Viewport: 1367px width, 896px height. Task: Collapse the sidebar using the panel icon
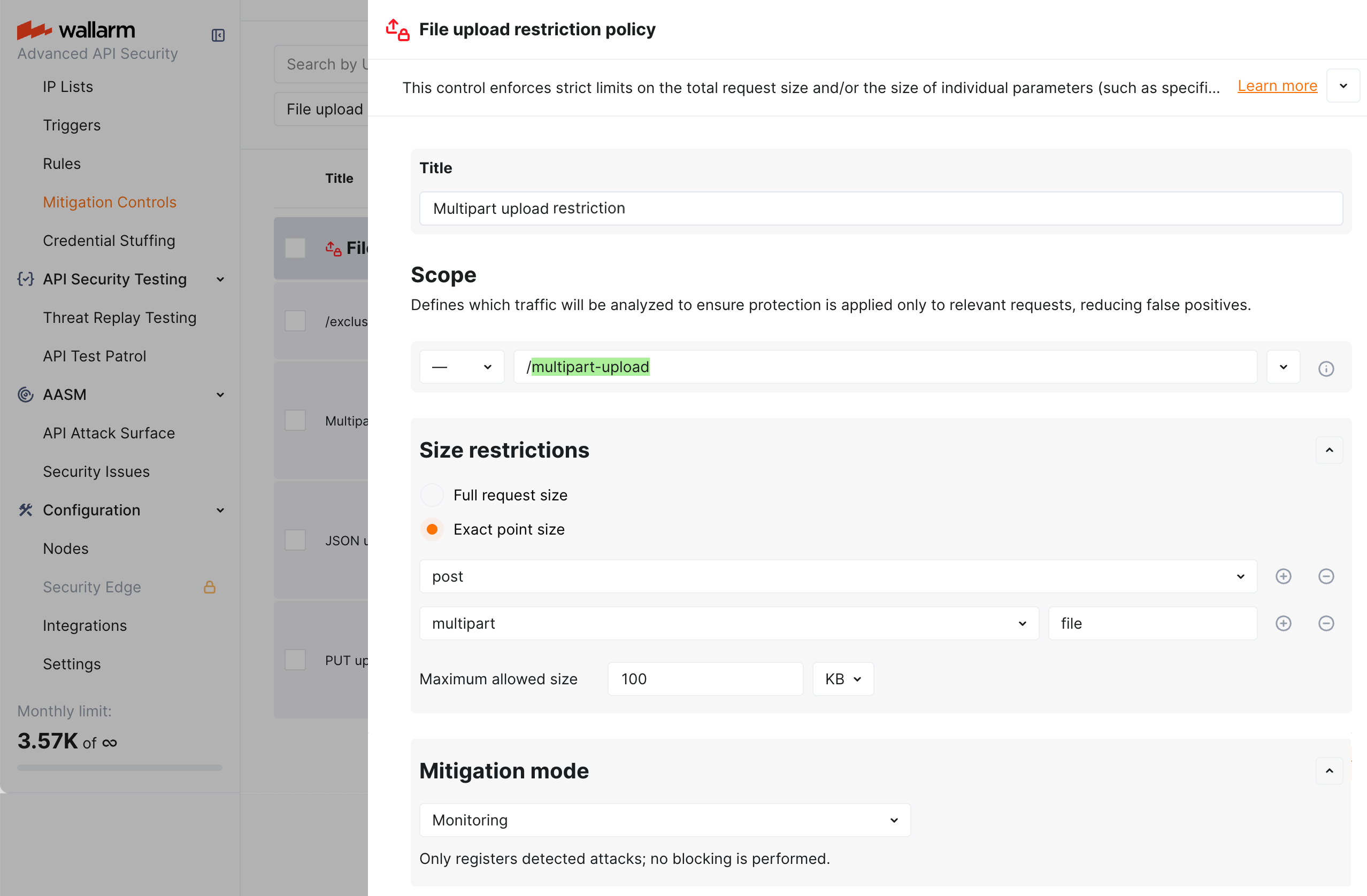tap(218, 36)
